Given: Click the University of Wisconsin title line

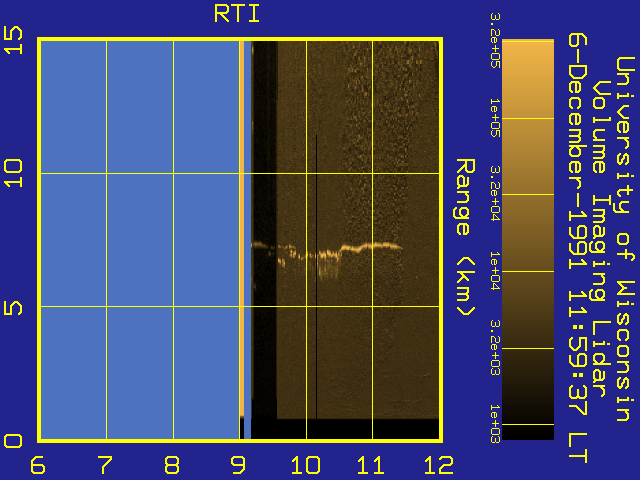Looking at the screenshot, I should [x=625, y=239].
